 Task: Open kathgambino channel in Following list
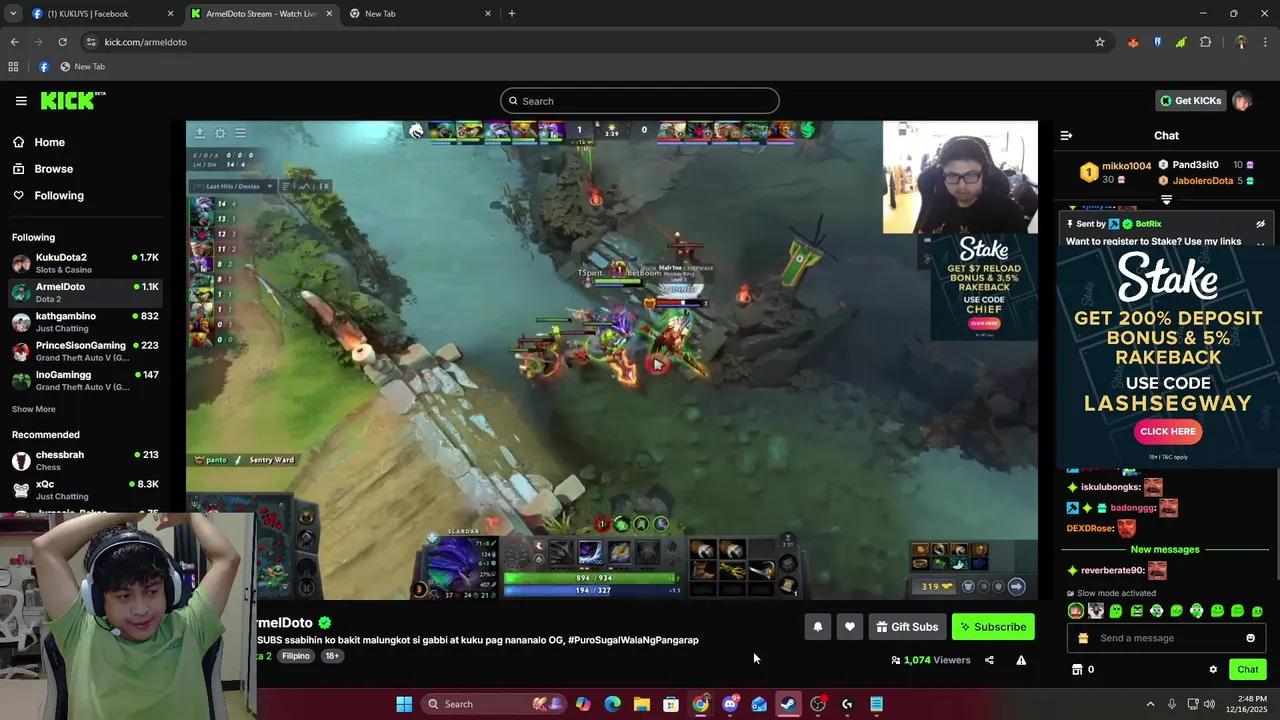[85, 321]
